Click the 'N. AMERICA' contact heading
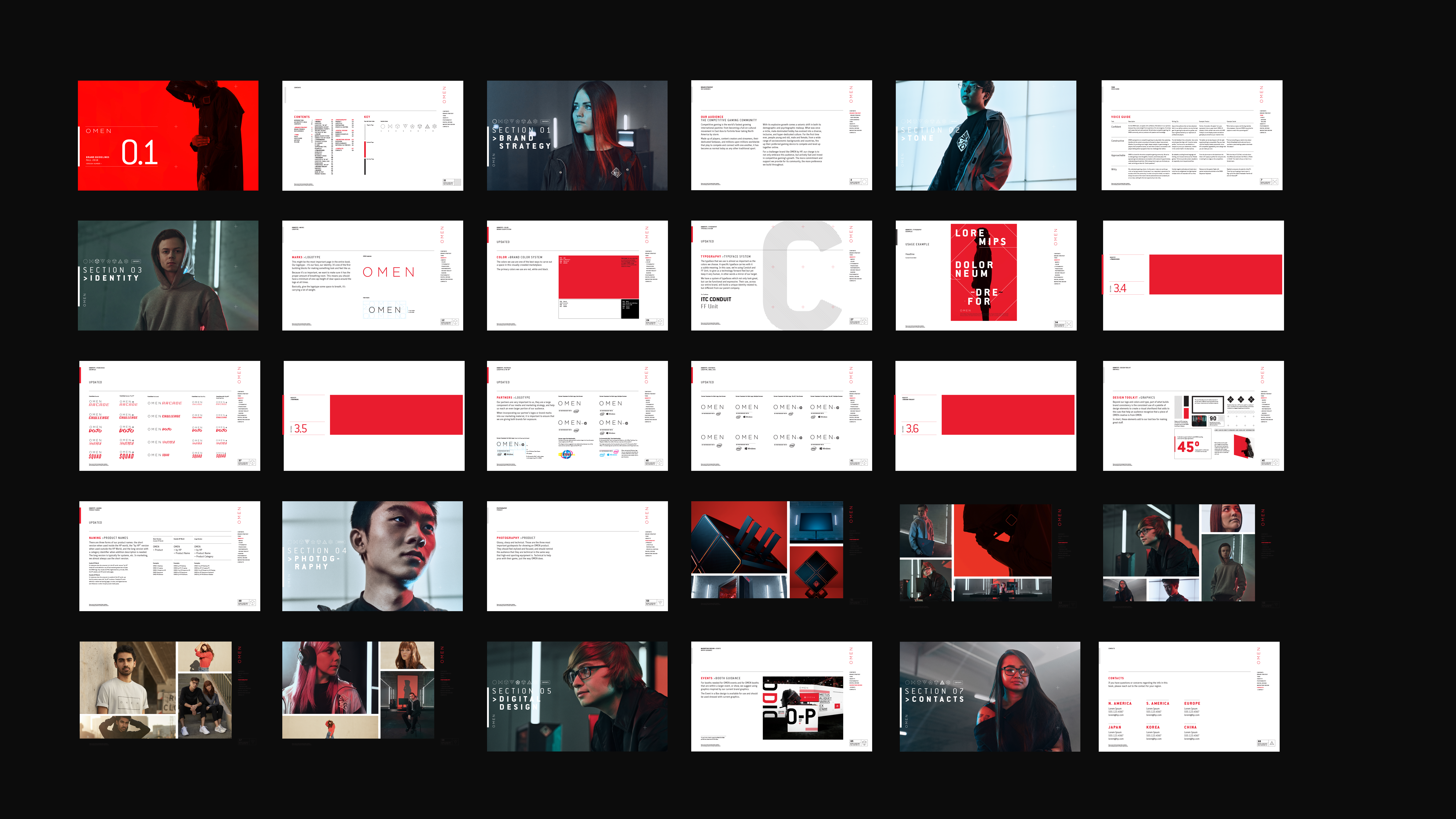Image resolution: width=1456 pixels, height=819 pixels. [x=1120, y=704]
